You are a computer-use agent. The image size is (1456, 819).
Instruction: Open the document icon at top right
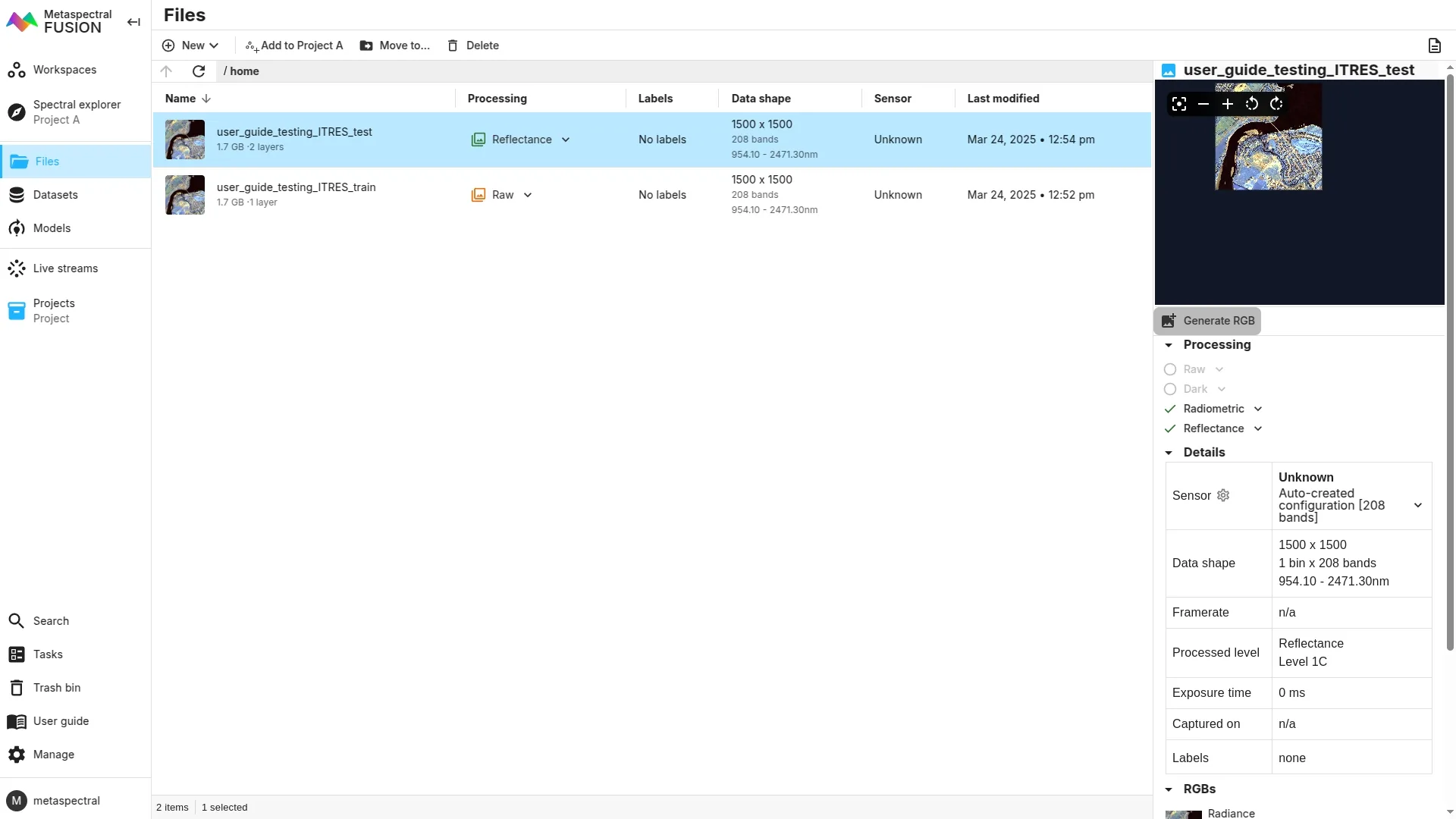pyautogui.click(x=1434, y=45)
